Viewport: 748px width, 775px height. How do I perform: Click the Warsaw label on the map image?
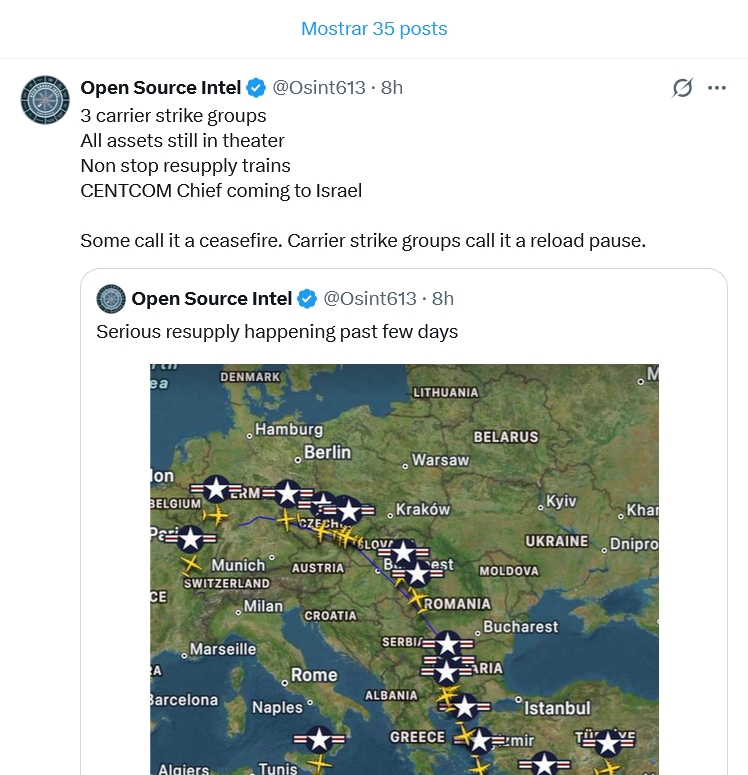tap(440, 461)
